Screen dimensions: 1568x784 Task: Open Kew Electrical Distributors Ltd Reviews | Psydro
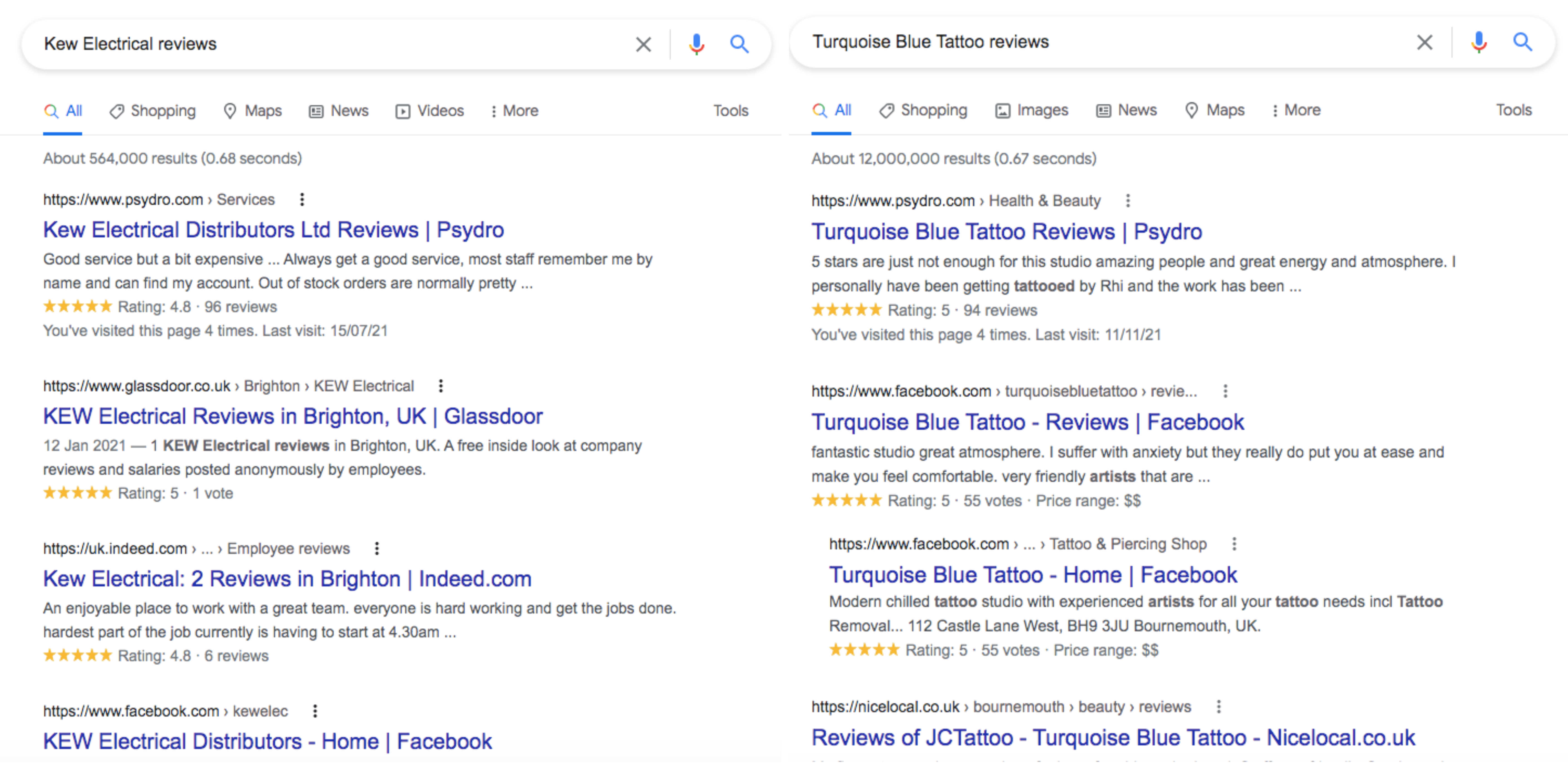[273, 230]
